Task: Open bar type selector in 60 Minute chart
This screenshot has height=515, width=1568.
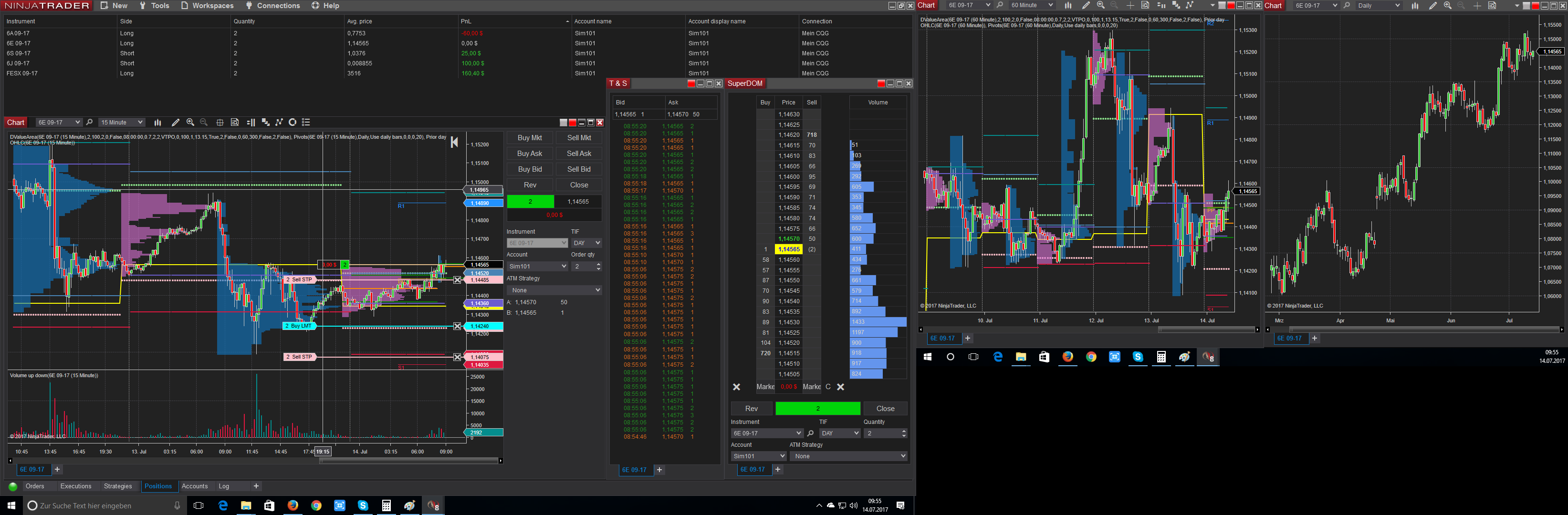Action: [1067, 5]
